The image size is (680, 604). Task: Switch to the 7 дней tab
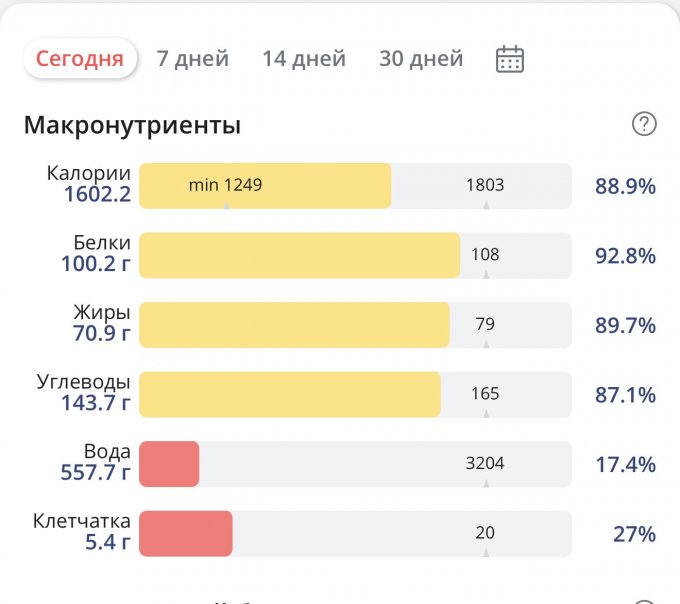pyautogui.click(x=193, y=59)
